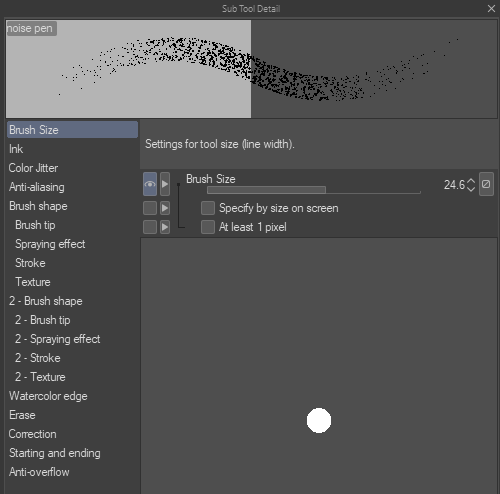Click the white brush size preview circle
This screenshot has width=500, height=494.
pos(319,421)
